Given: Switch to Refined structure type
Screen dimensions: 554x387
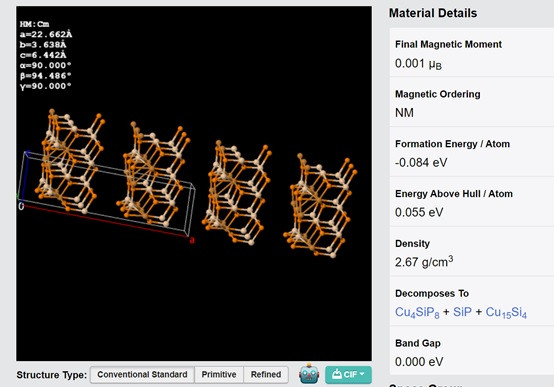Looking at the screenshot, I should 266,375.
